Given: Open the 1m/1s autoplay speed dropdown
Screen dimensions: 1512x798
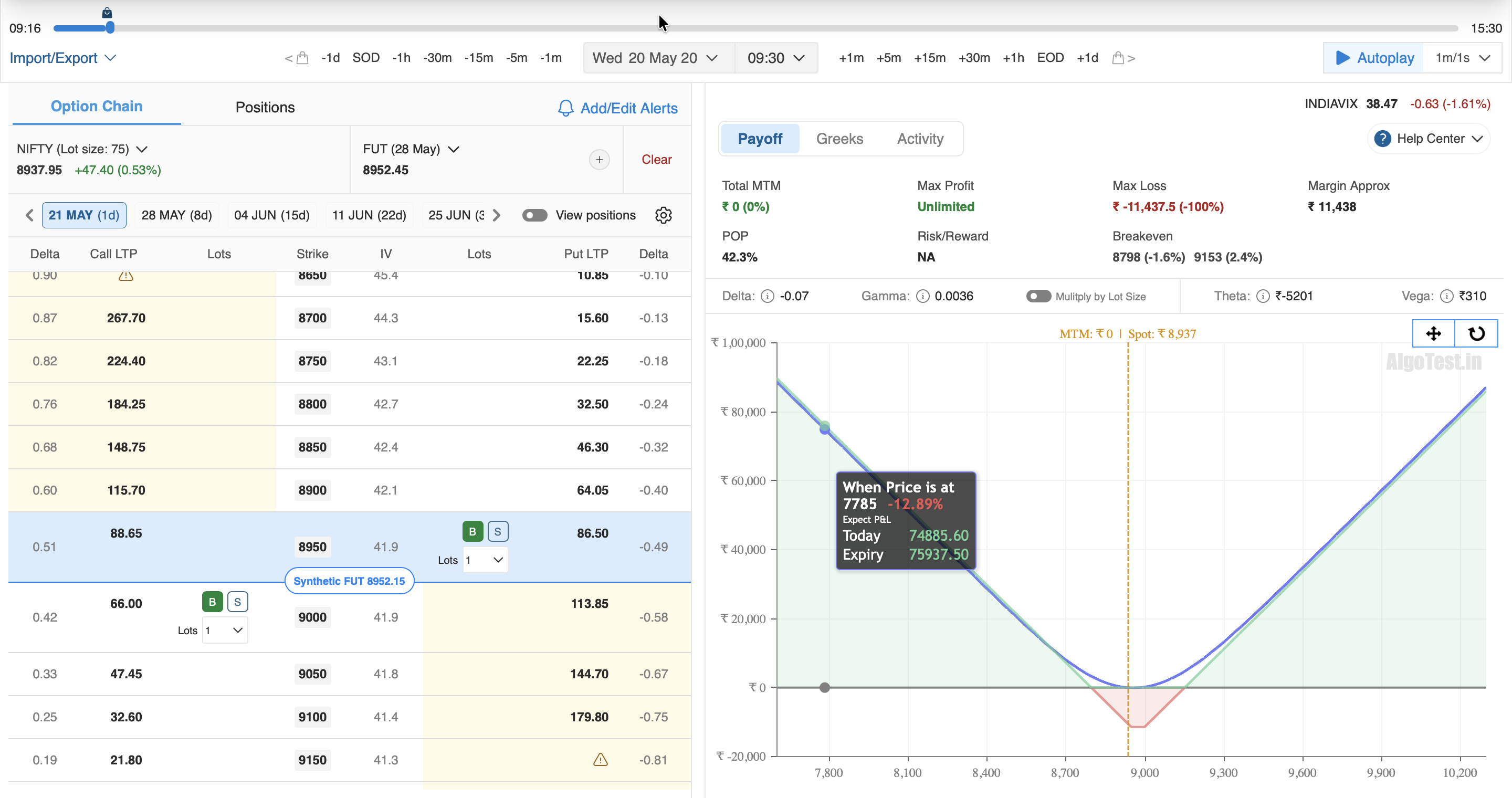Looking at the screenshot, I should 1462,58.
